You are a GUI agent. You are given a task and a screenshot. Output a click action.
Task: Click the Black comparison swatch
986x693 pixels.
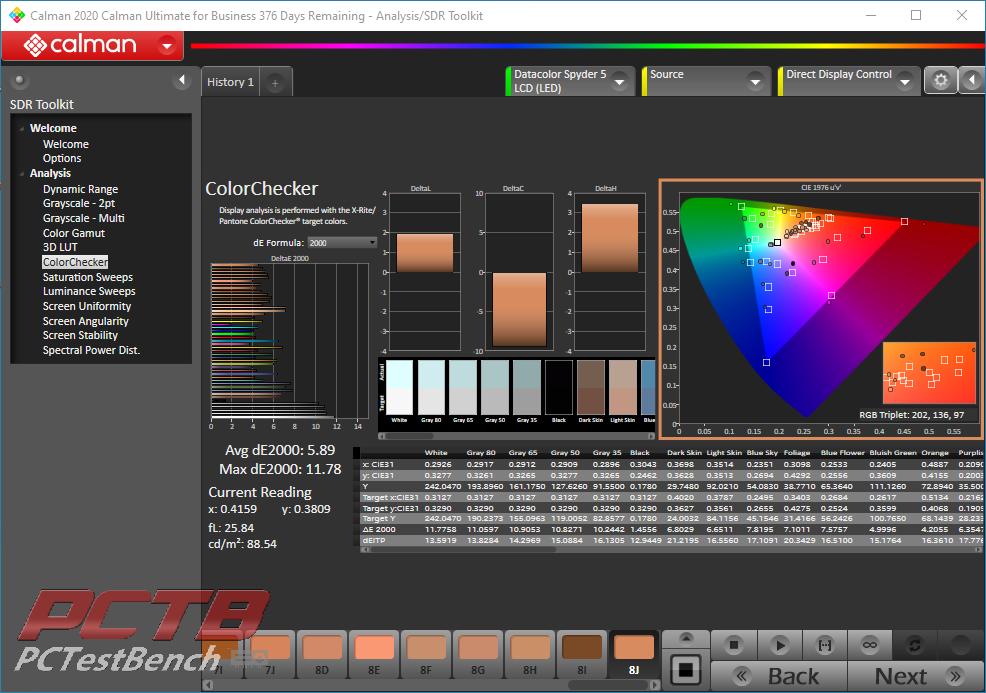[559, 387]
